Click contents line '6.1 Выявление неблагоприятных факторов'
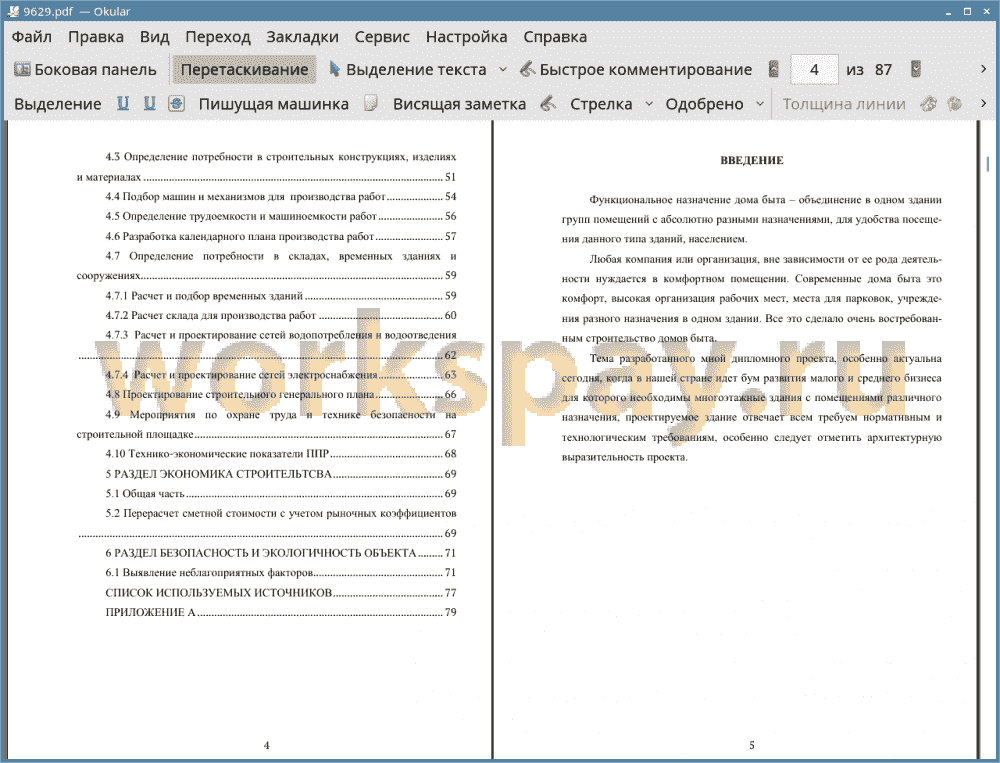The width and height of the screenshot is (1000, 763). pyautogui.click(x=281, y=572)
